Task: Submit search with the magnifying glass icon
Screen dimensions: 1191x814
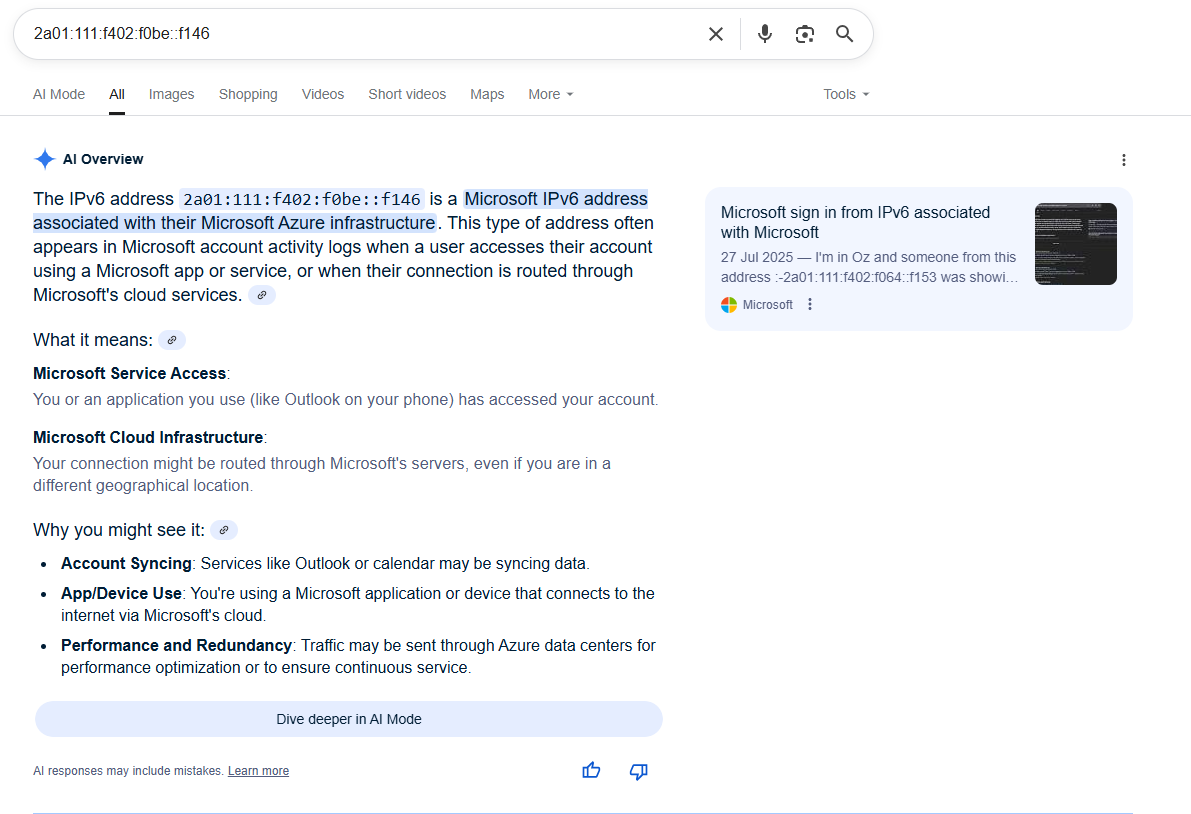Action: 845,34
